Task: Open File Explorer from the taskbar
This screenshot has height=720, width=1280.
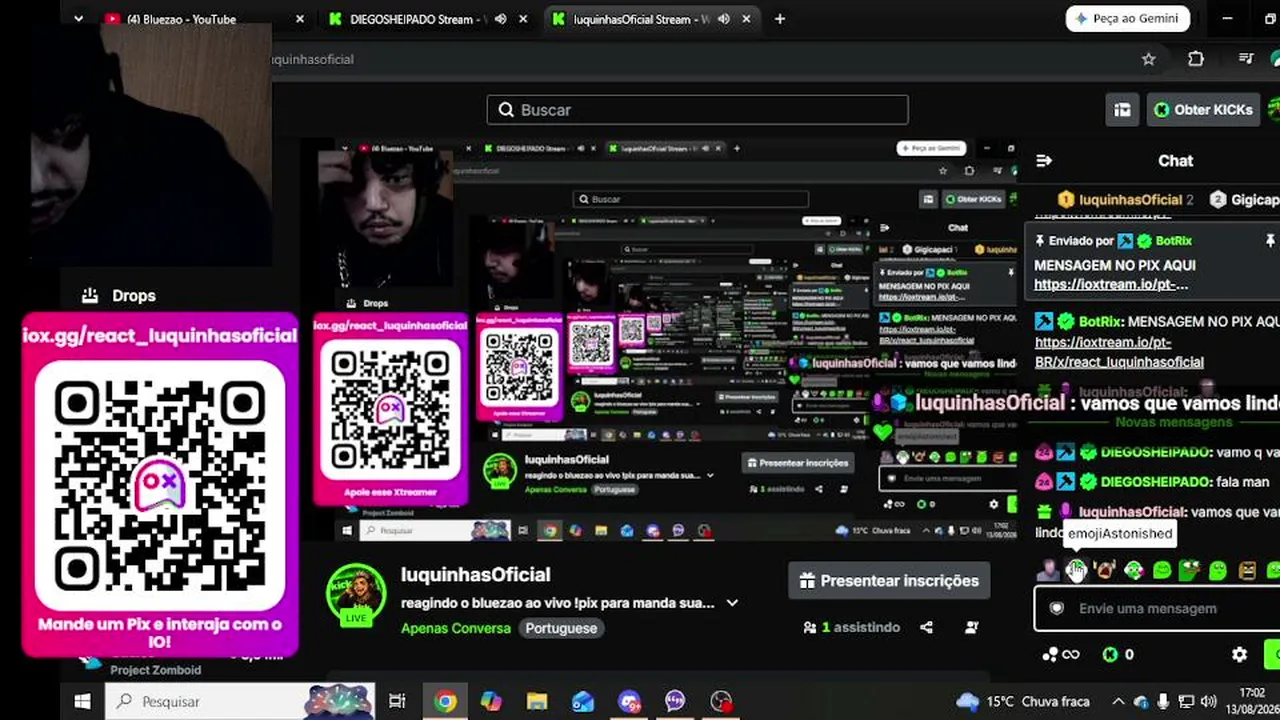Action: (537, 702)
